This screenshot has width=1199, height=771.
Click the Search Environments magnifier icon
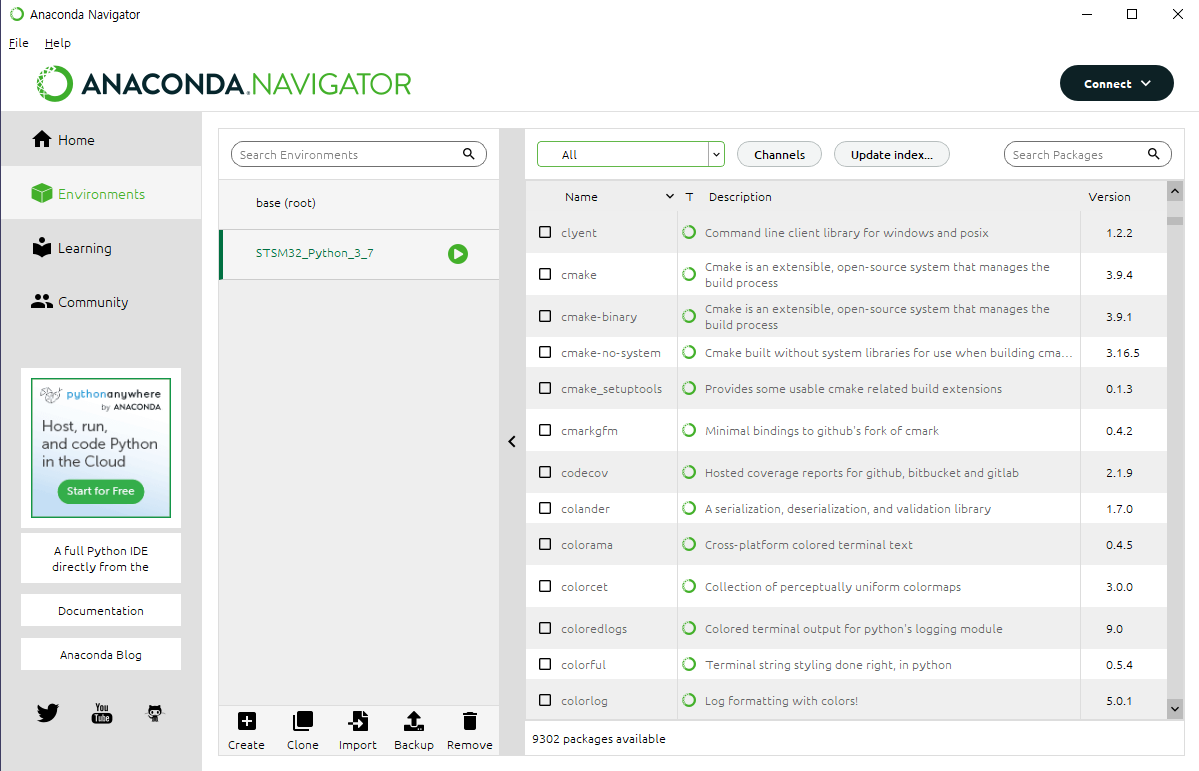pos(469,154)
